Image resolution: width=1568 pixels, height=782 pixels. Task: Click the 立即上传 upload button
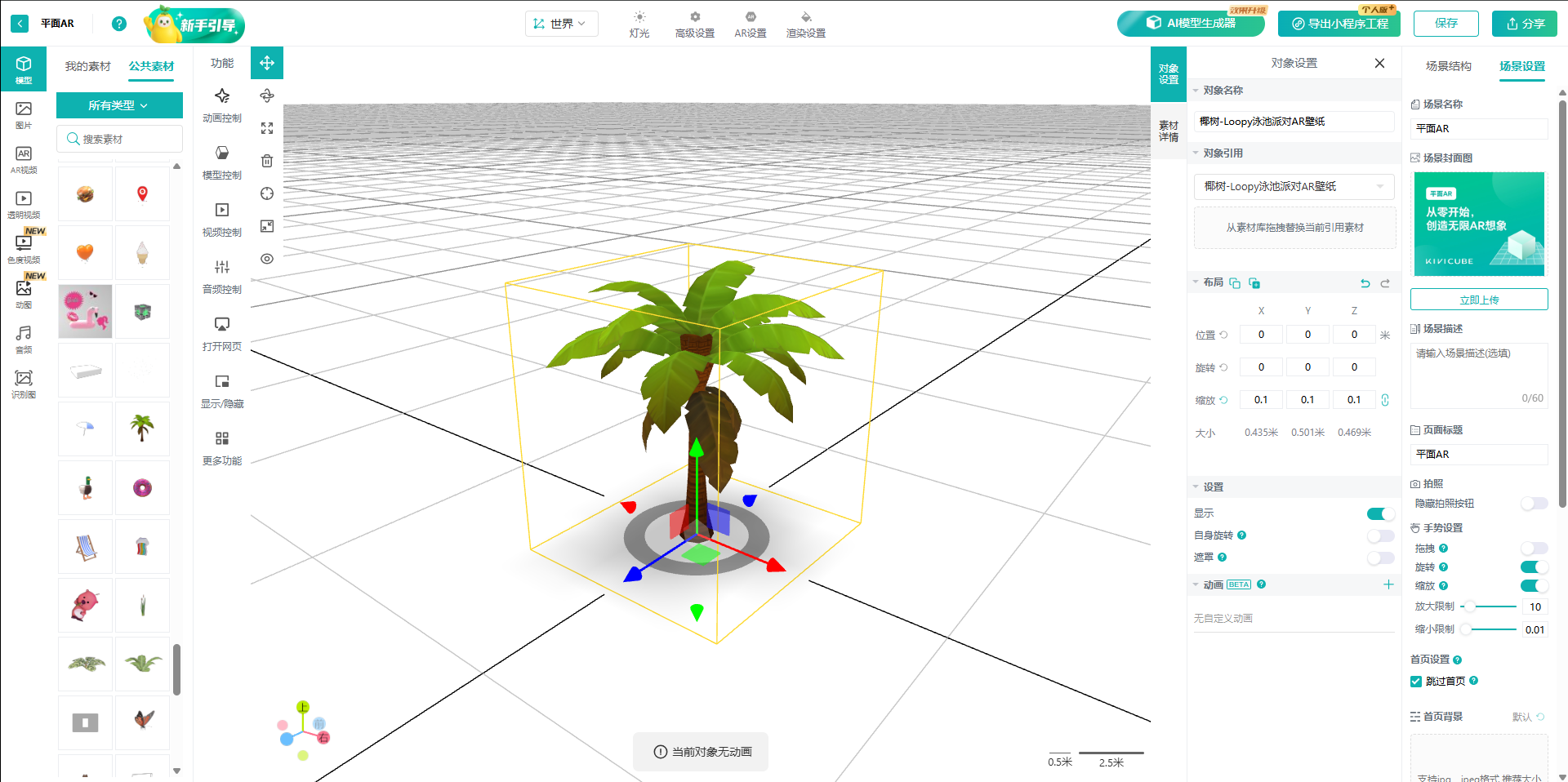[1478, 300]
